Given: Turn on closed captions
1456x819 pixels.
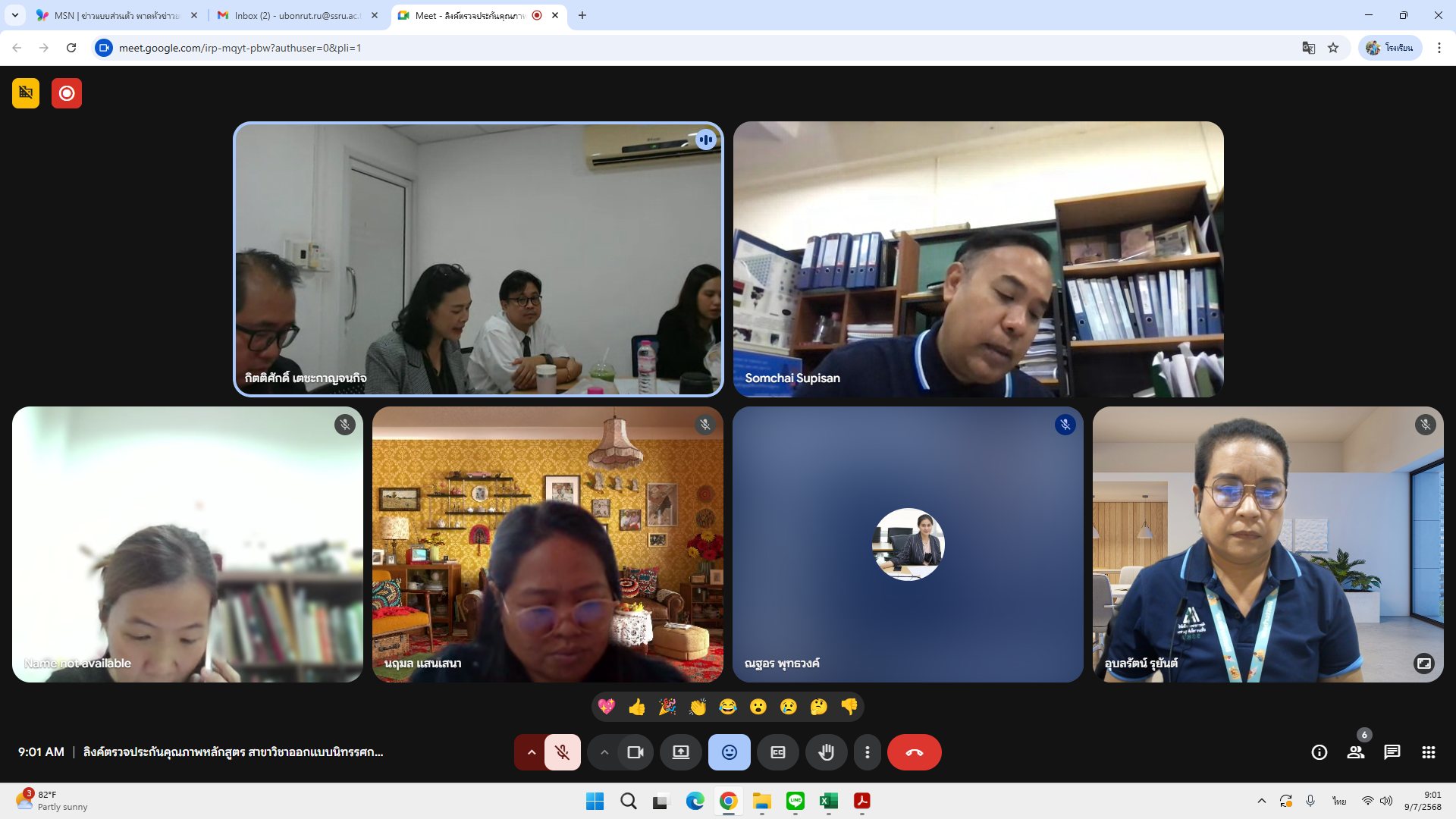Looking at the screenshot, I should tap(777, 752).
